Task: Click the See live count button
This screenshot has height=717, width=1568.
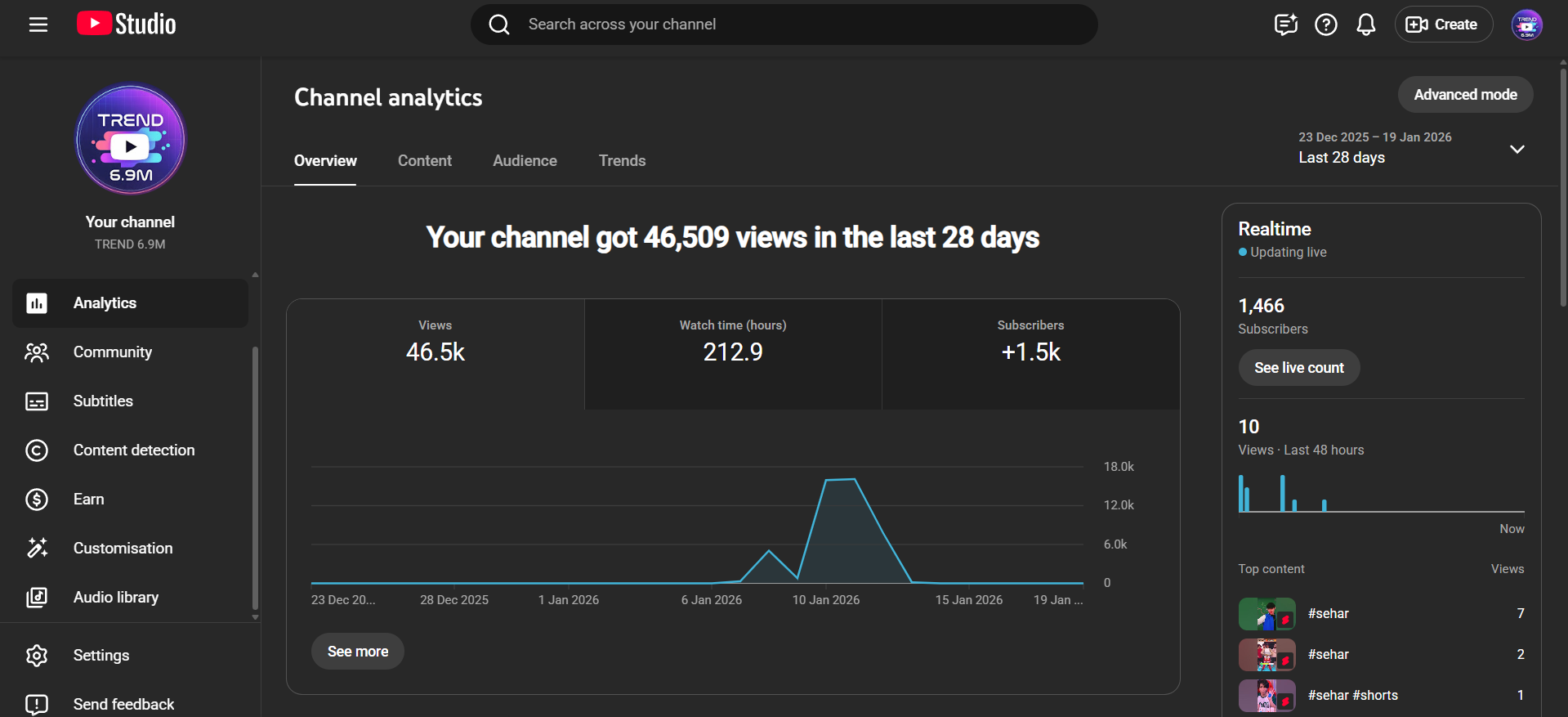Action: coord(1298,368)
